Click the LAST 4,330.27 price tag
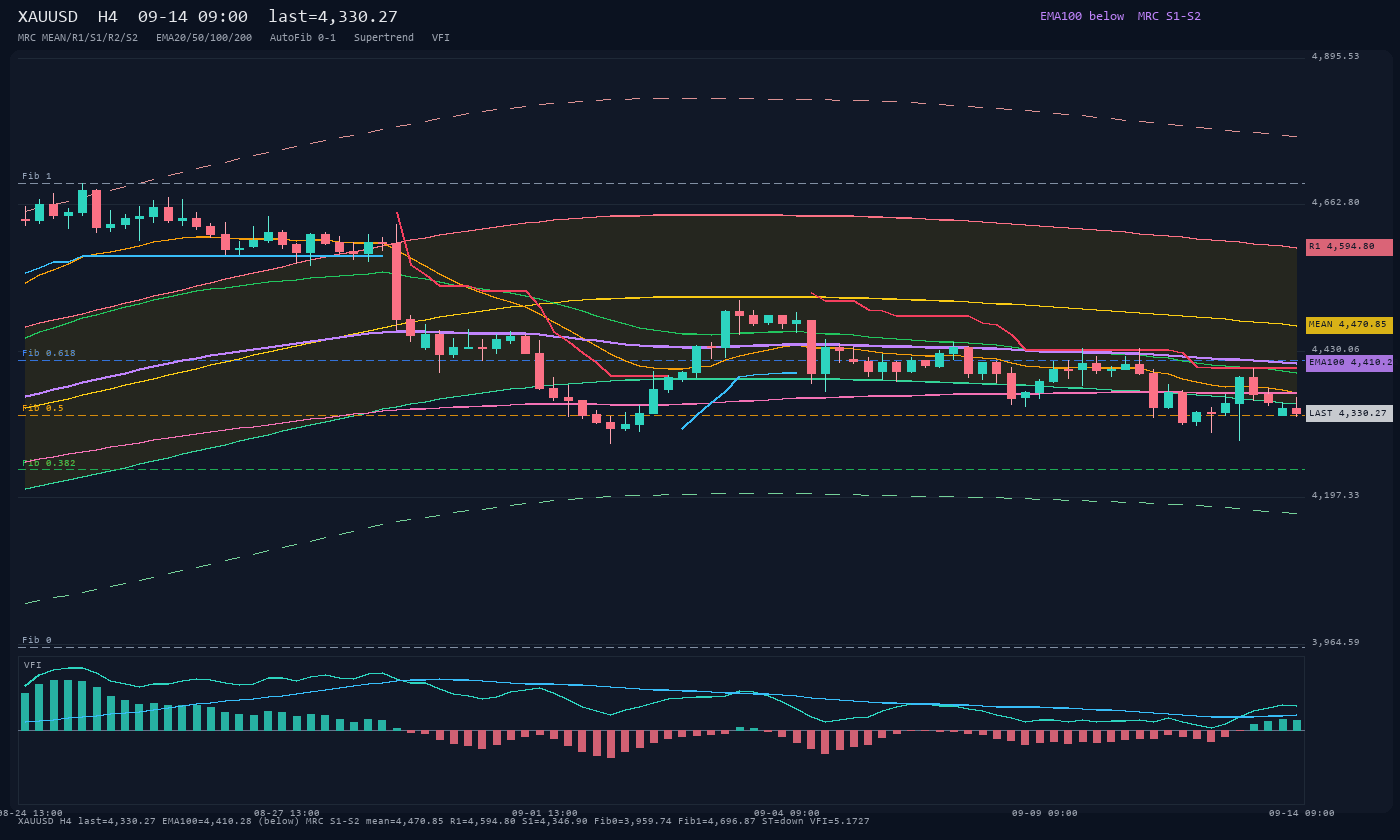The width and height of the screenshot is (1400, 840). (x=1349, y=413)
